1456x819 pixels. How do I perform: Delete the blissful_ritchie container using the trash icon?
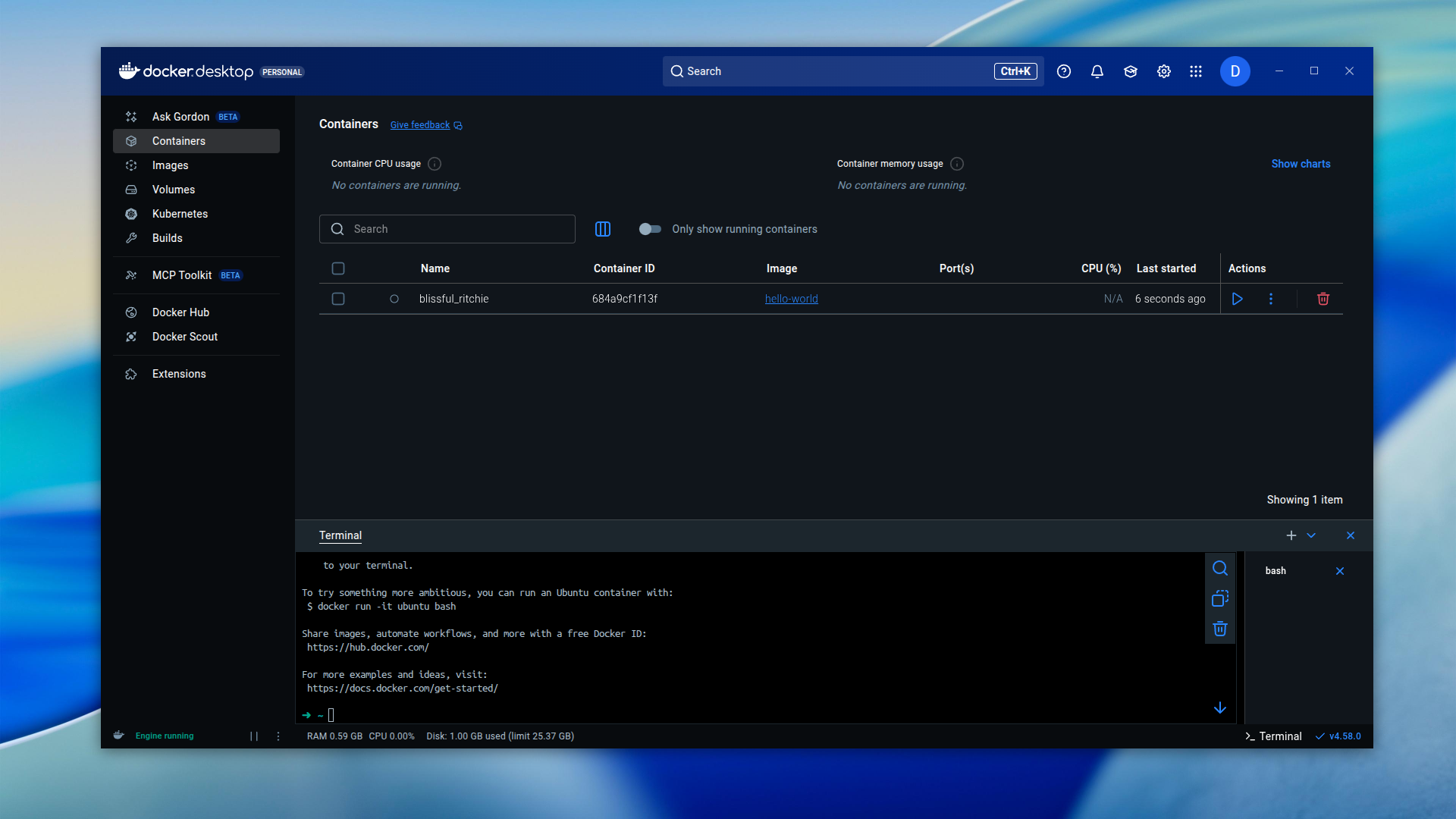pos(1323,299)
